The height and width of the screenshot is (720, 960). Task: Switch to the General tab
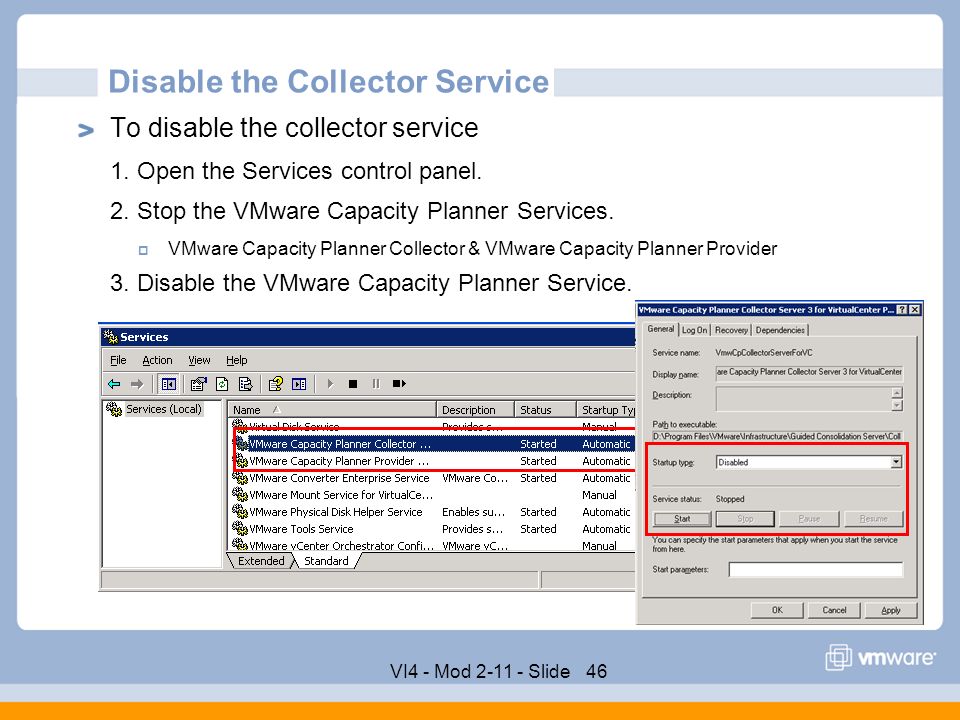[661, 329]
